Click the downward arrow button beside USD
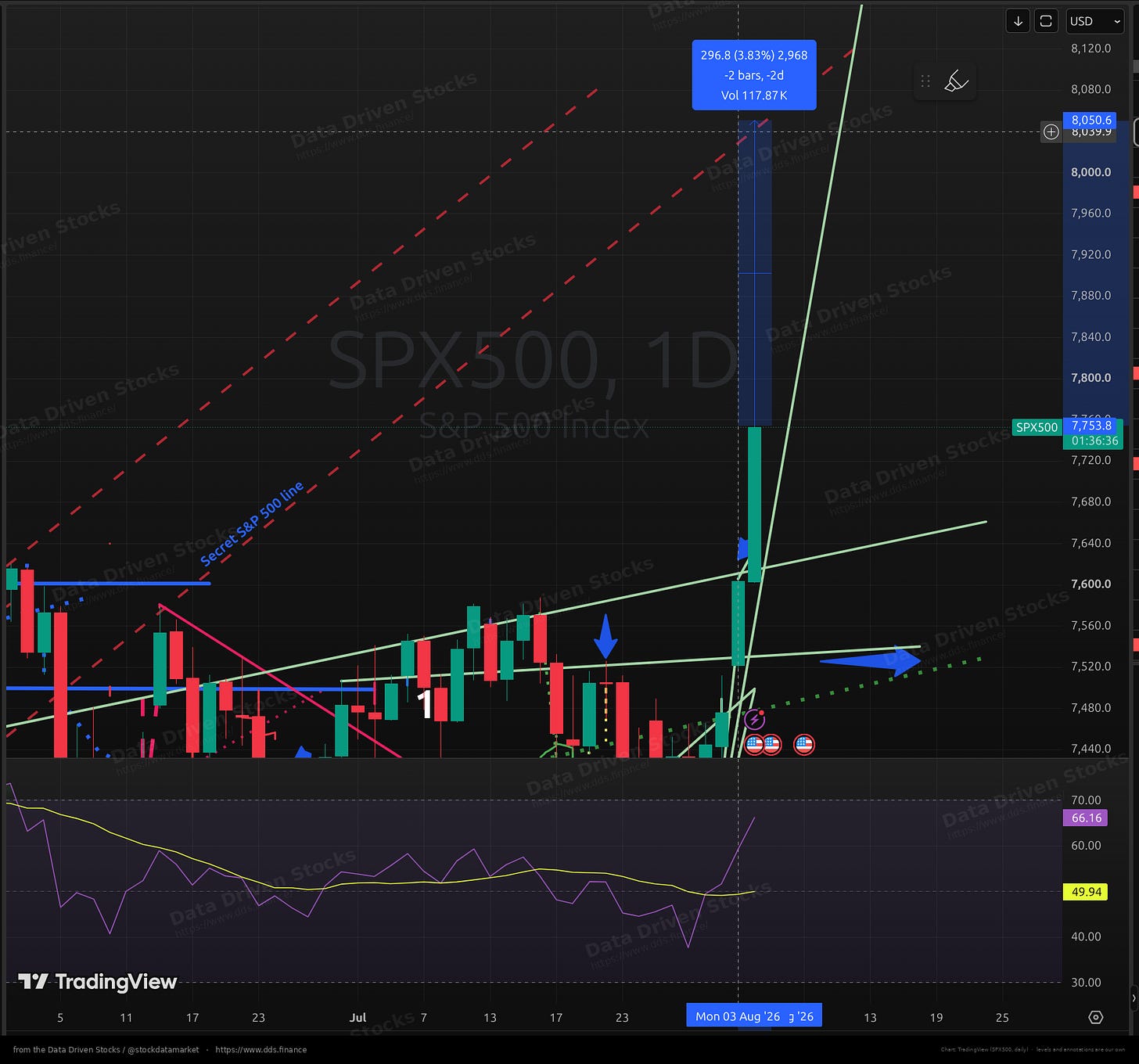Image resolution: width=1139 pixels, height=1064 pixels. coord(1018,21)
